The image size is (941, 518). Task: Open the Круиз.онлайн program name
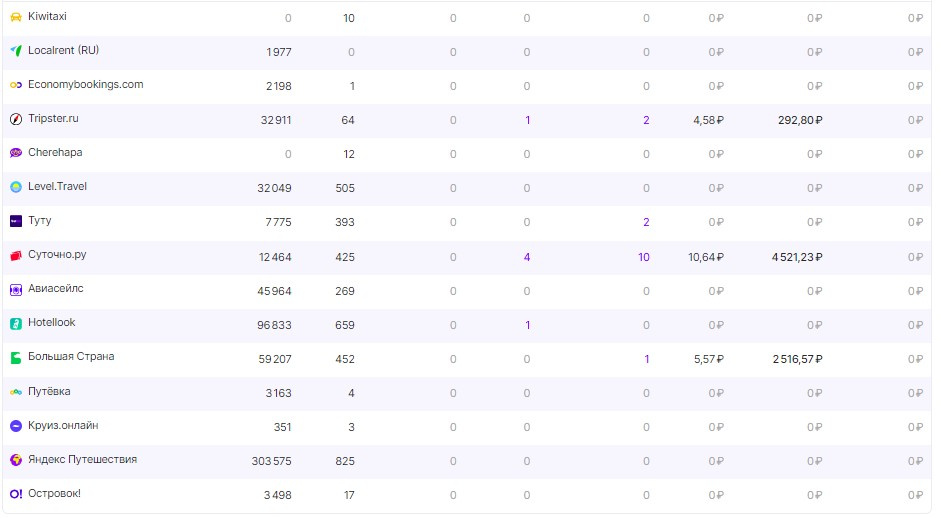point(63,426)
